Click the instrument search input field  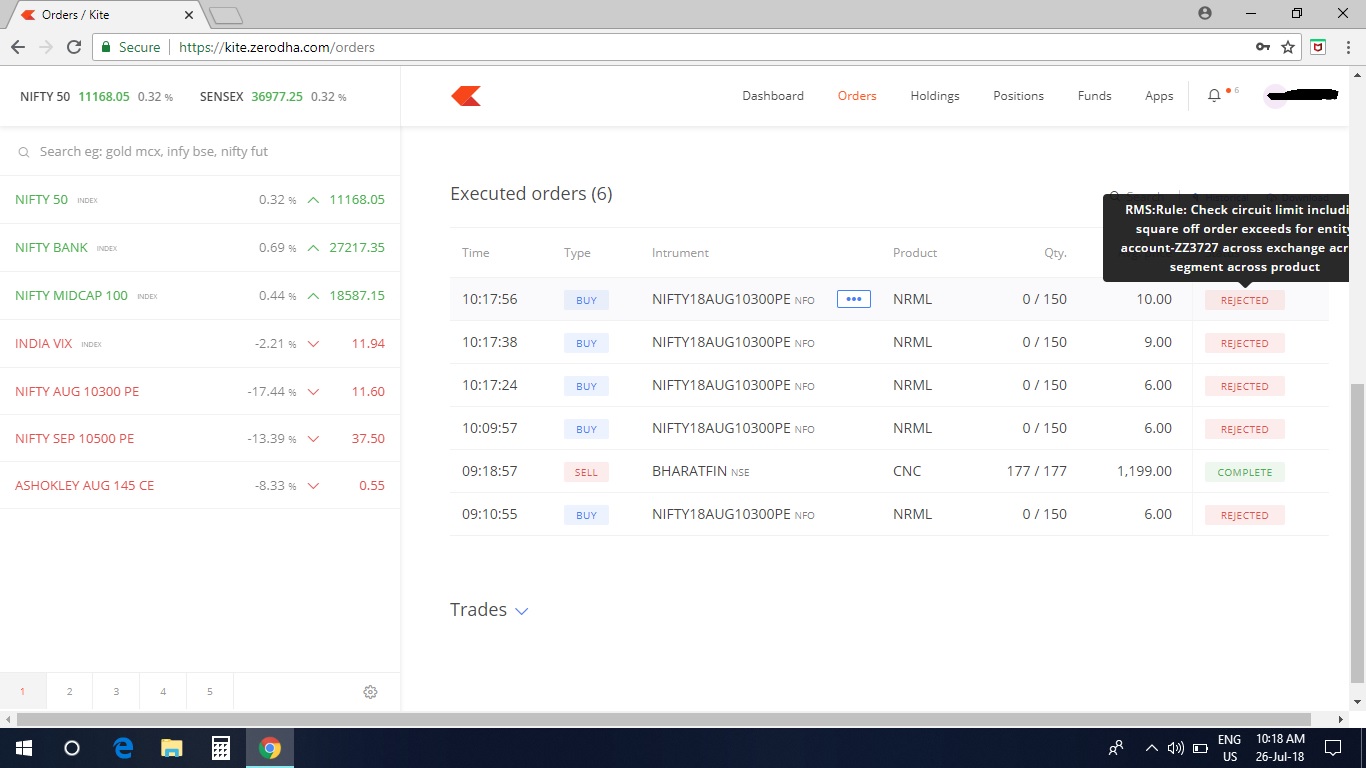click(200, 152)
